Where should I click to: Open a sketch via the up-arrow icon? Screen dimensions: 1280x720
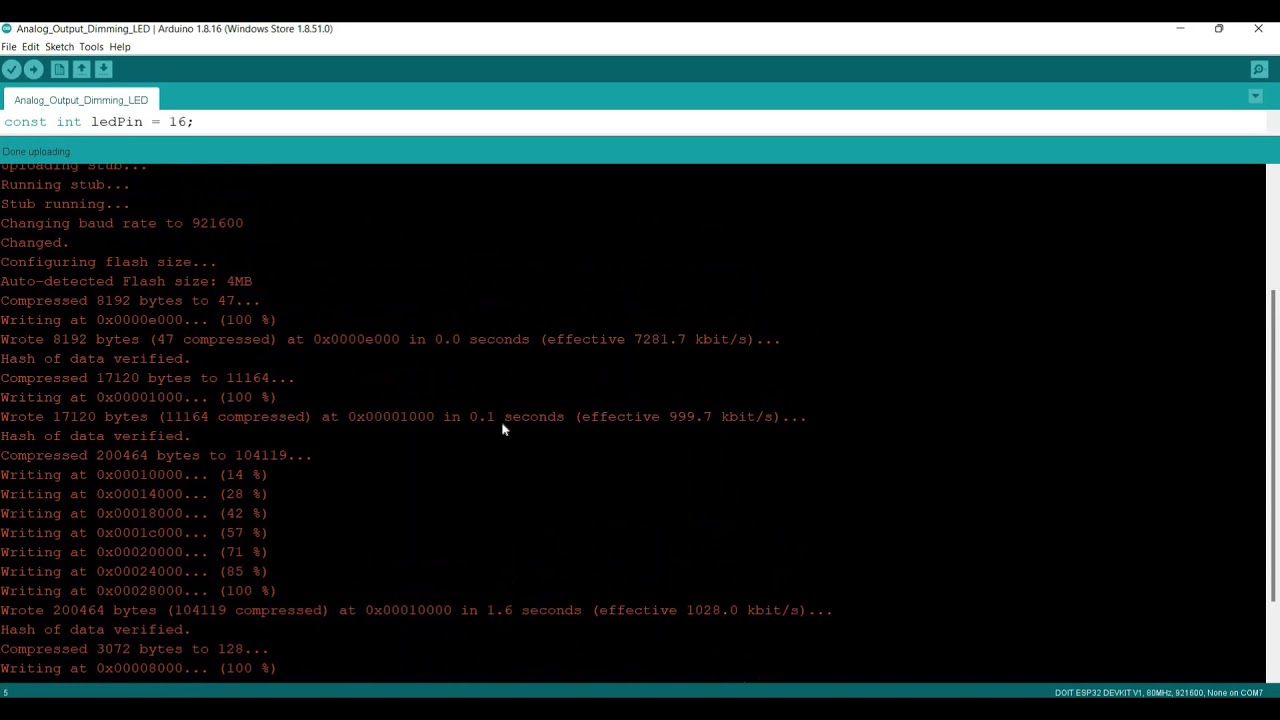pyautogui.click(x=81, y=69)
